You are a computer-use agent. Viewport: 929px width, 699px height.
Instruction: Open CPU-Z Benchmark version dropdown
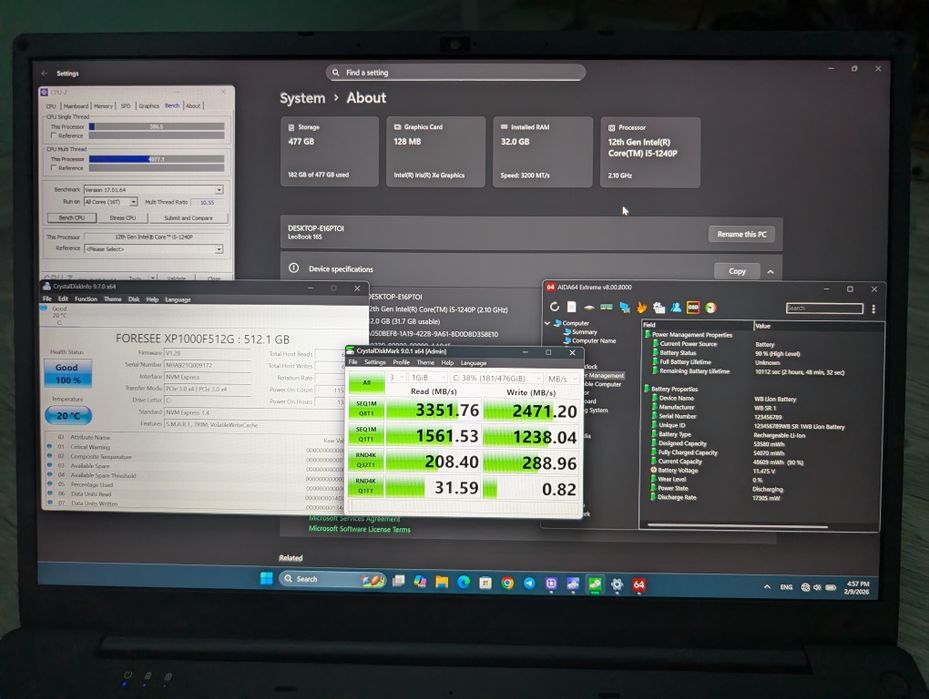coord(153,190)
